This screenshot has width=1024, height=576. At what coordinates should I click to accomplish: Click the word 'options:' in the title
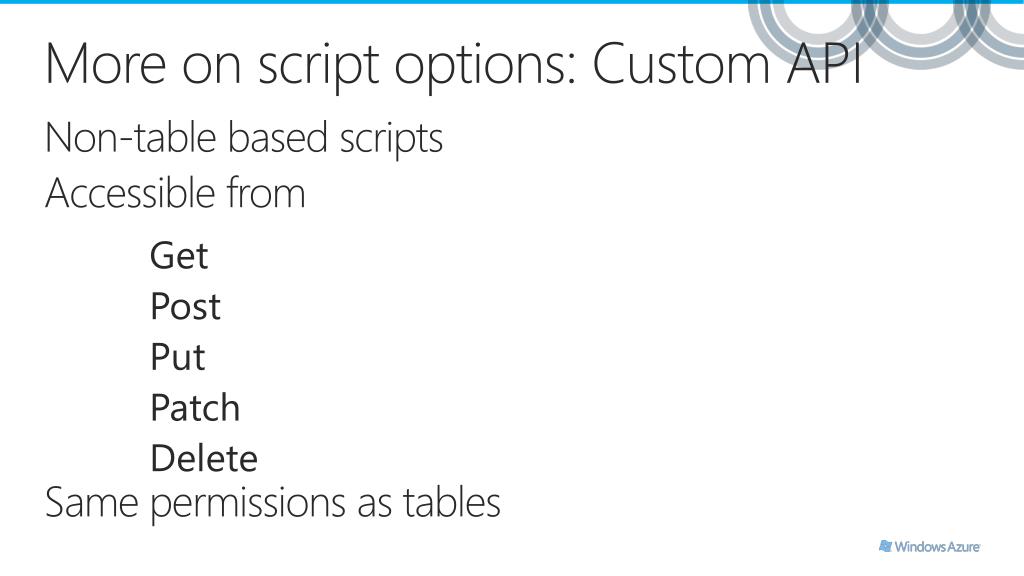486,67
